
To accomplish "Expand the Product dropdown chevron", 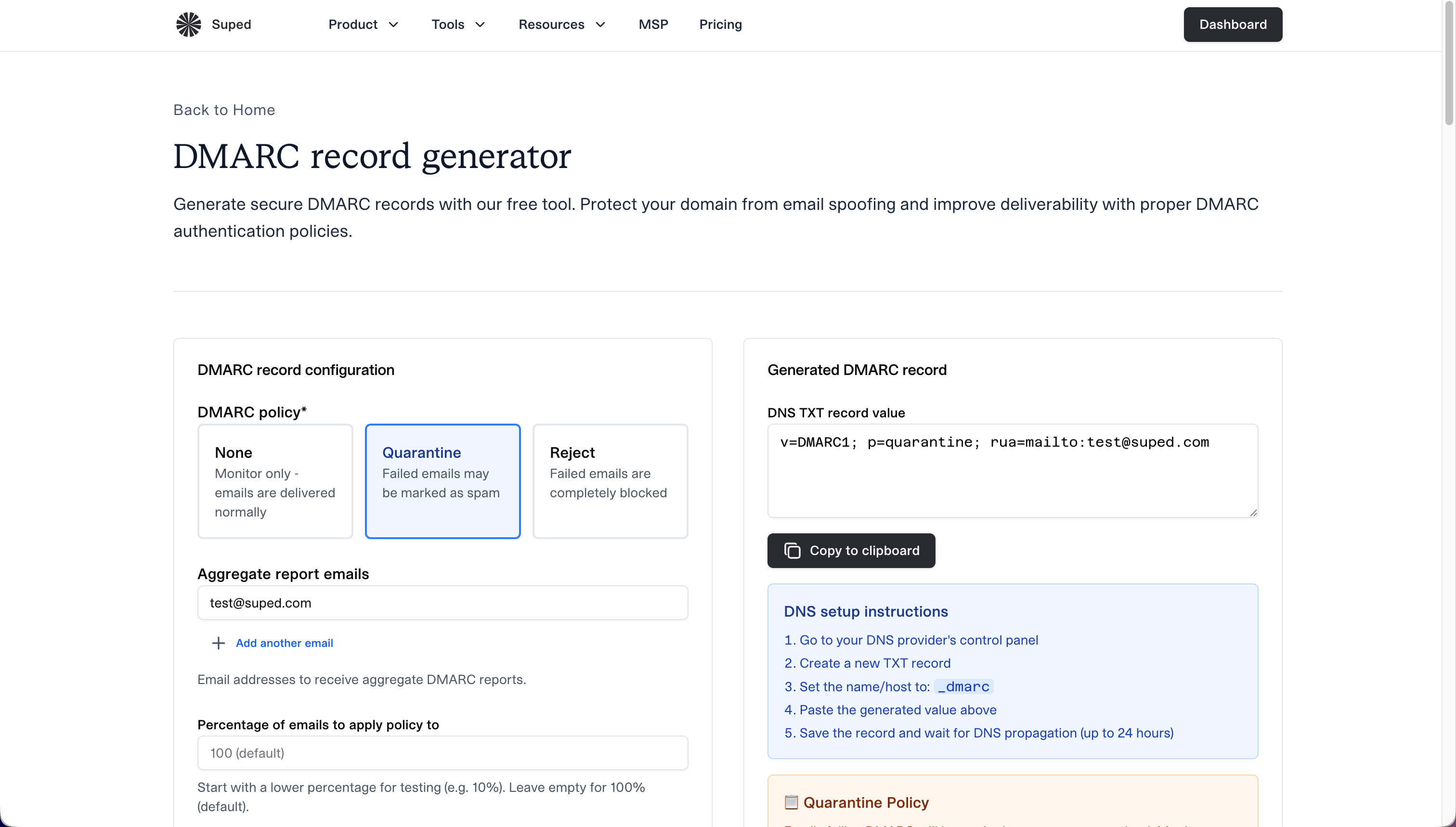I will click(x=393, y=25).
